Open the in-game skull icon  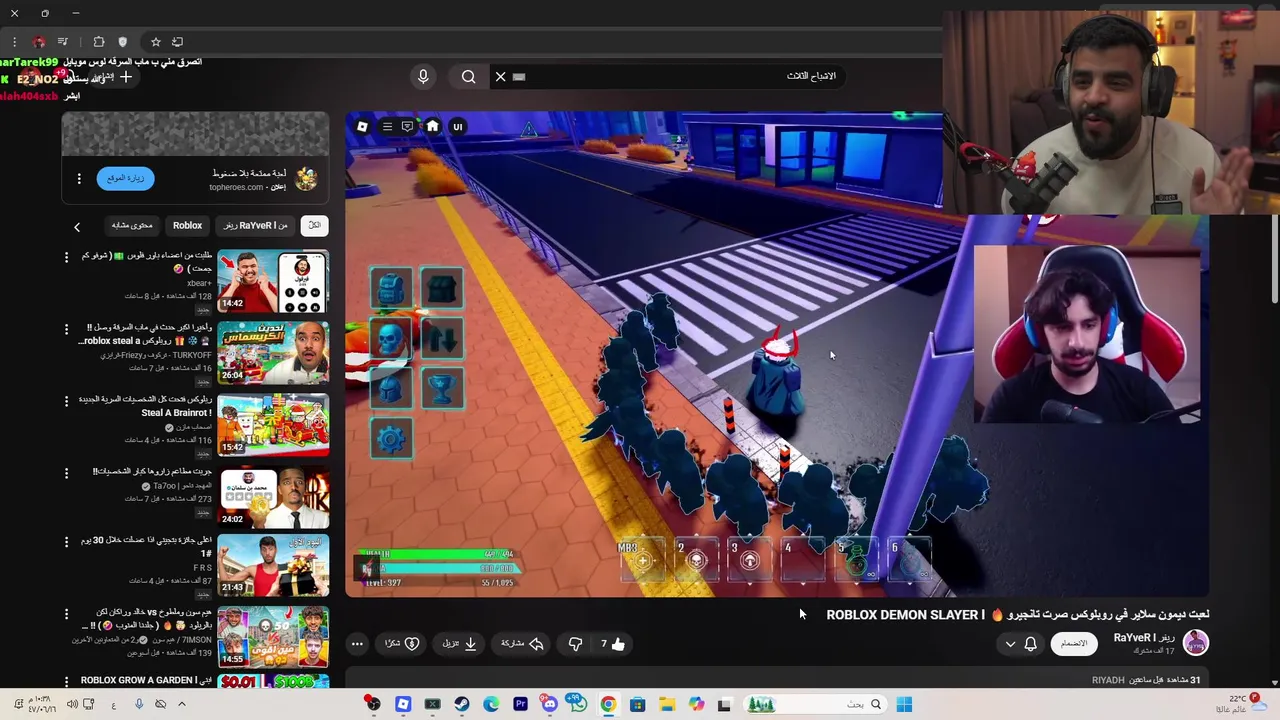pos(391,338)
